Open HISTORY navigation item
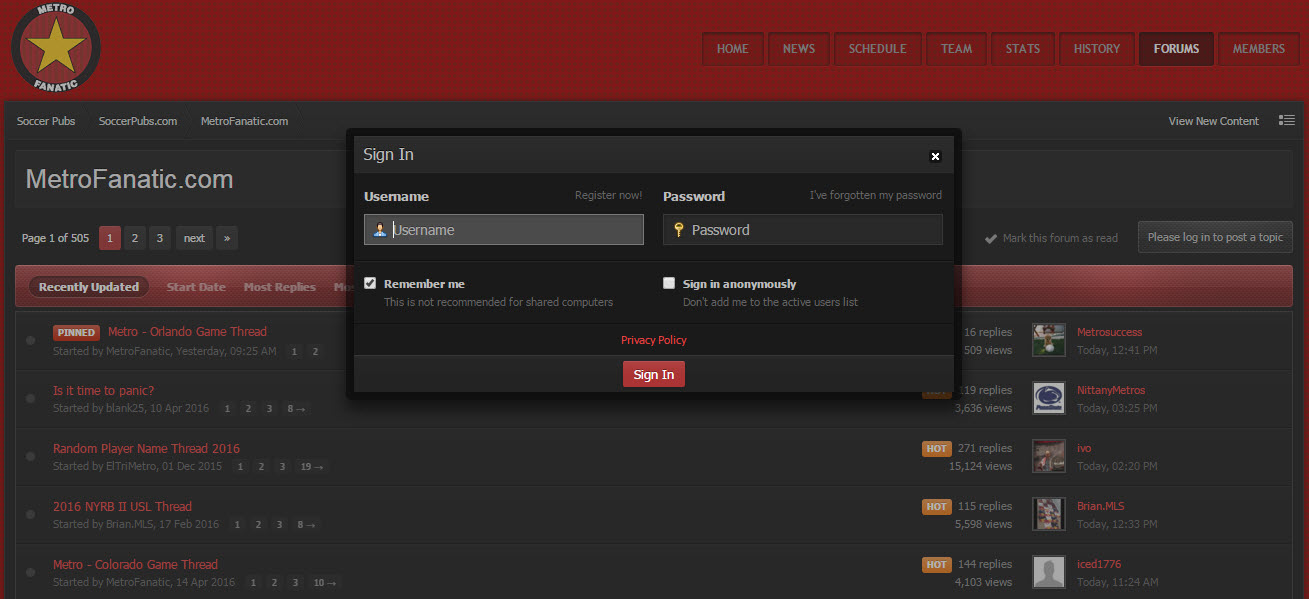Image resolution: width=1309 pixels, height=599 pixels. coord(1097,48)
